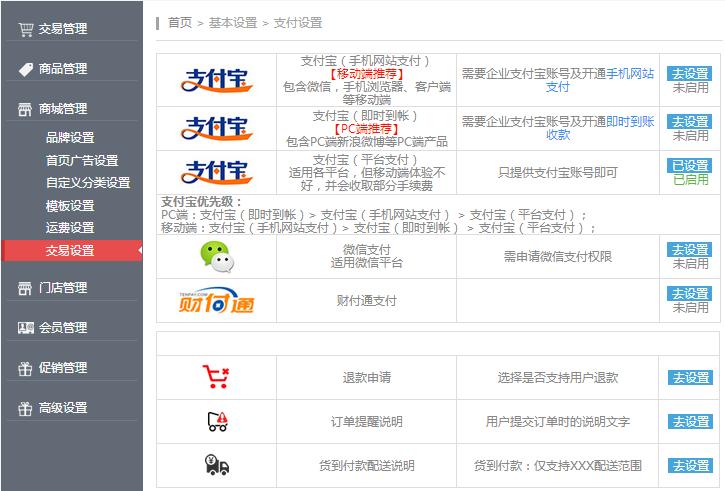Click 支付宝优先级 heading text
Viewport: 725px width, 491px height.
click(x=202, y=202)
